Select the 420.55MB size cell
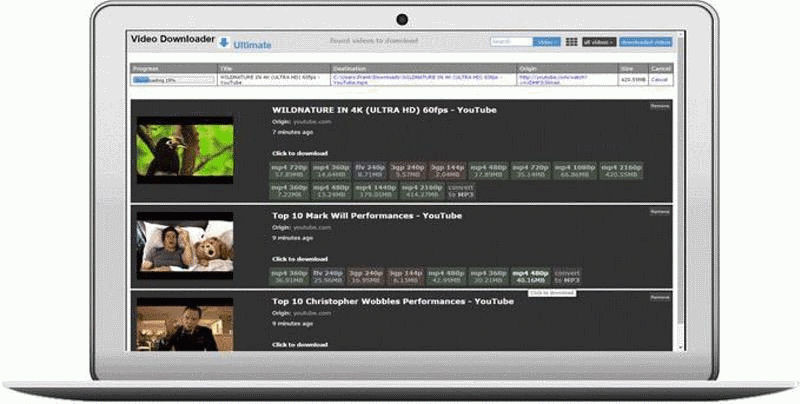This screenshot has height=404, width=800. coord(633,80)
